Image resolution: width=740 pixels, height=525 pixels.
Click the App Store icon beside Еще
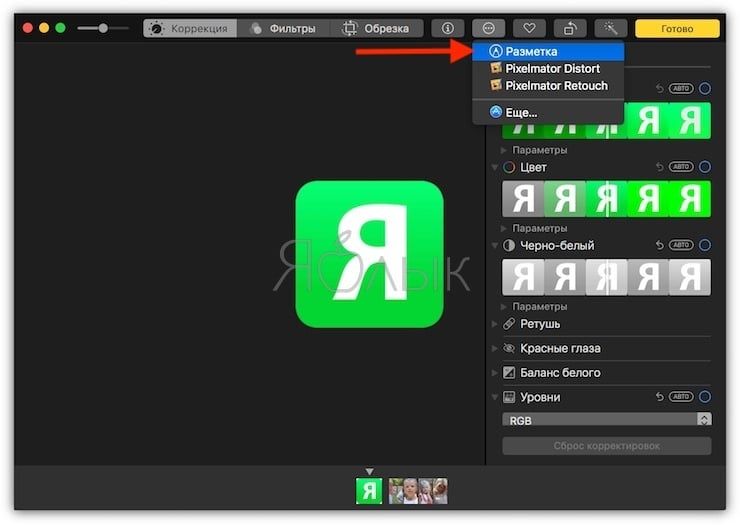click(x=496, y=112)
